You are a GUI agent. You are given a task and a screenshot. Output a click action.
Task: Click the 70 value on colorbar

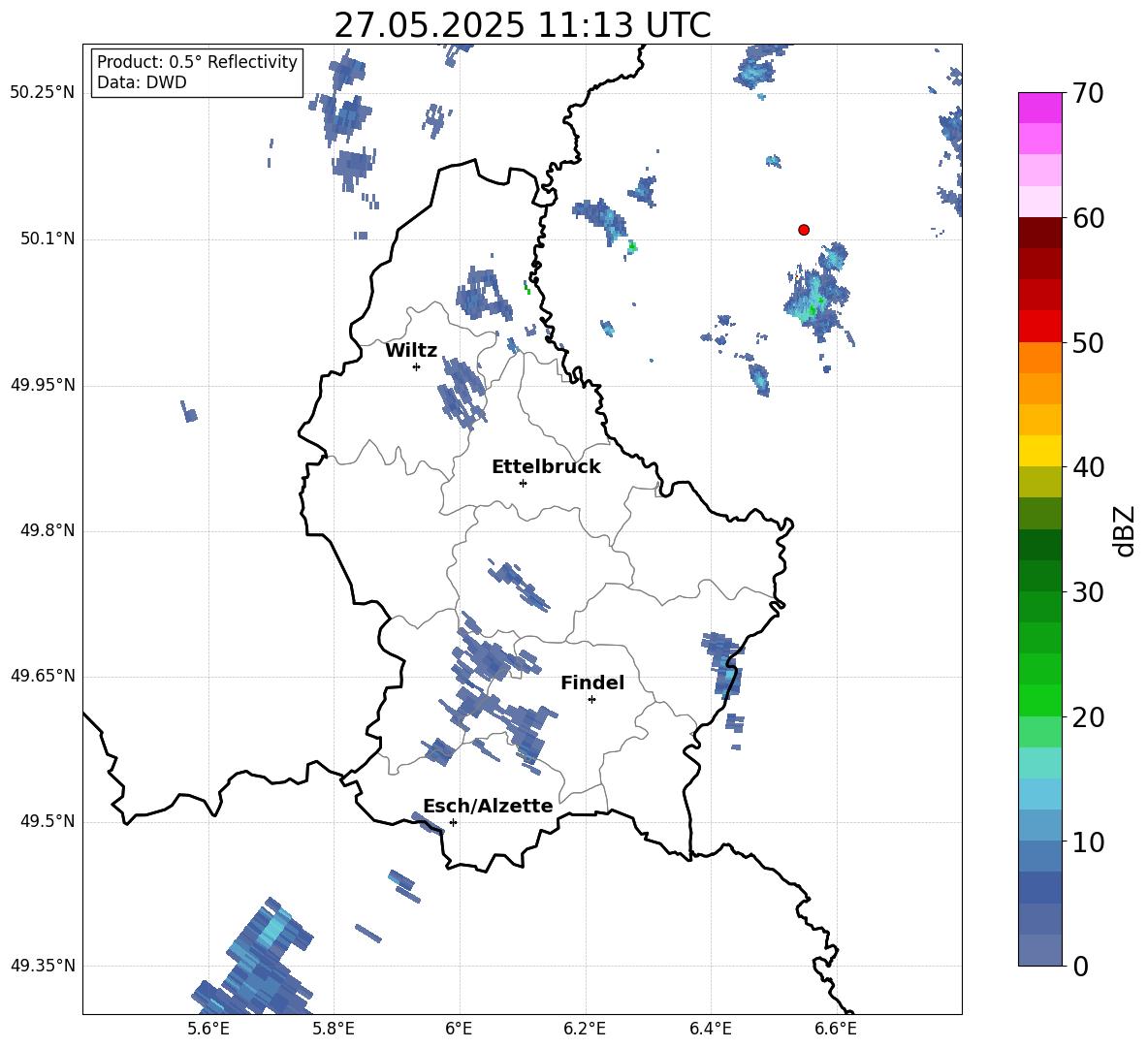click(1088, 93)
